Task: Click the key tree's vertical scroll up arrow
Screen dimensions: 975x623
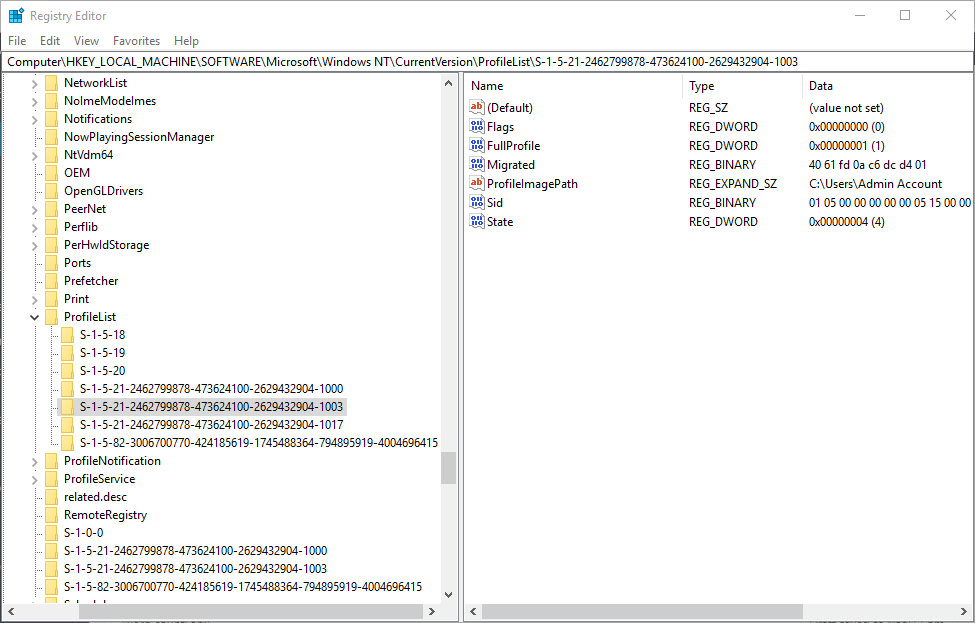Action: [448, 83]
